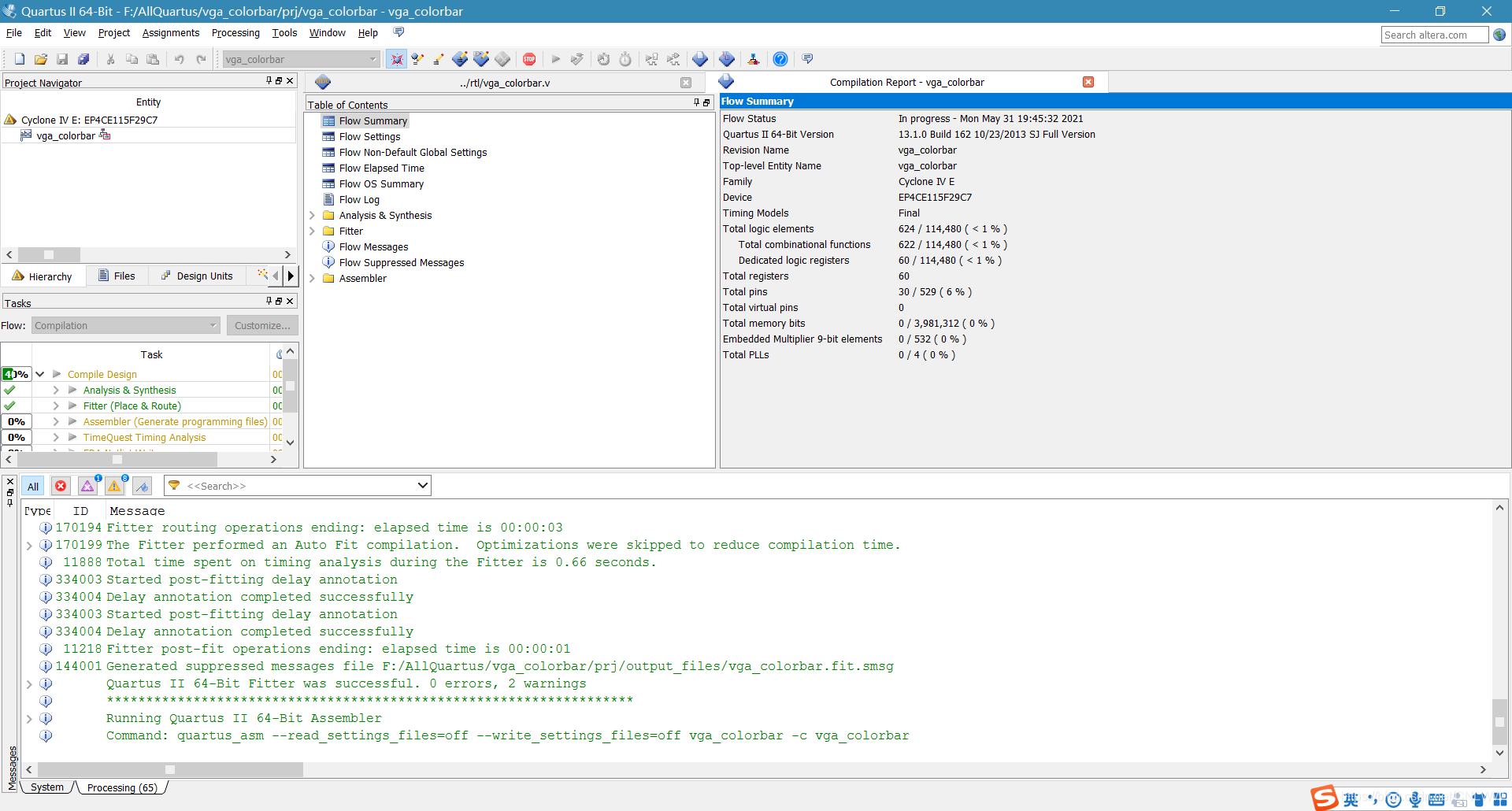Close the Compilation Report tab

pos(1088,82)
